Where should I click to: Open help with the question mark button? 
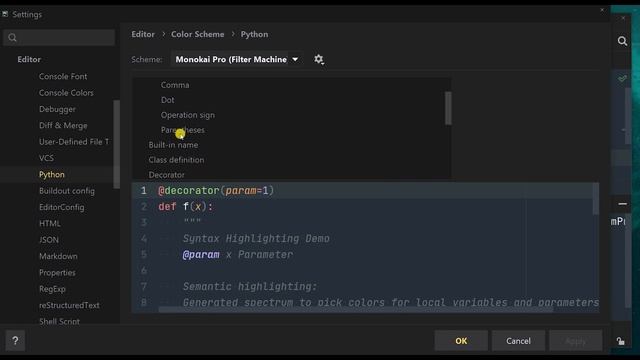click(15, 340)
